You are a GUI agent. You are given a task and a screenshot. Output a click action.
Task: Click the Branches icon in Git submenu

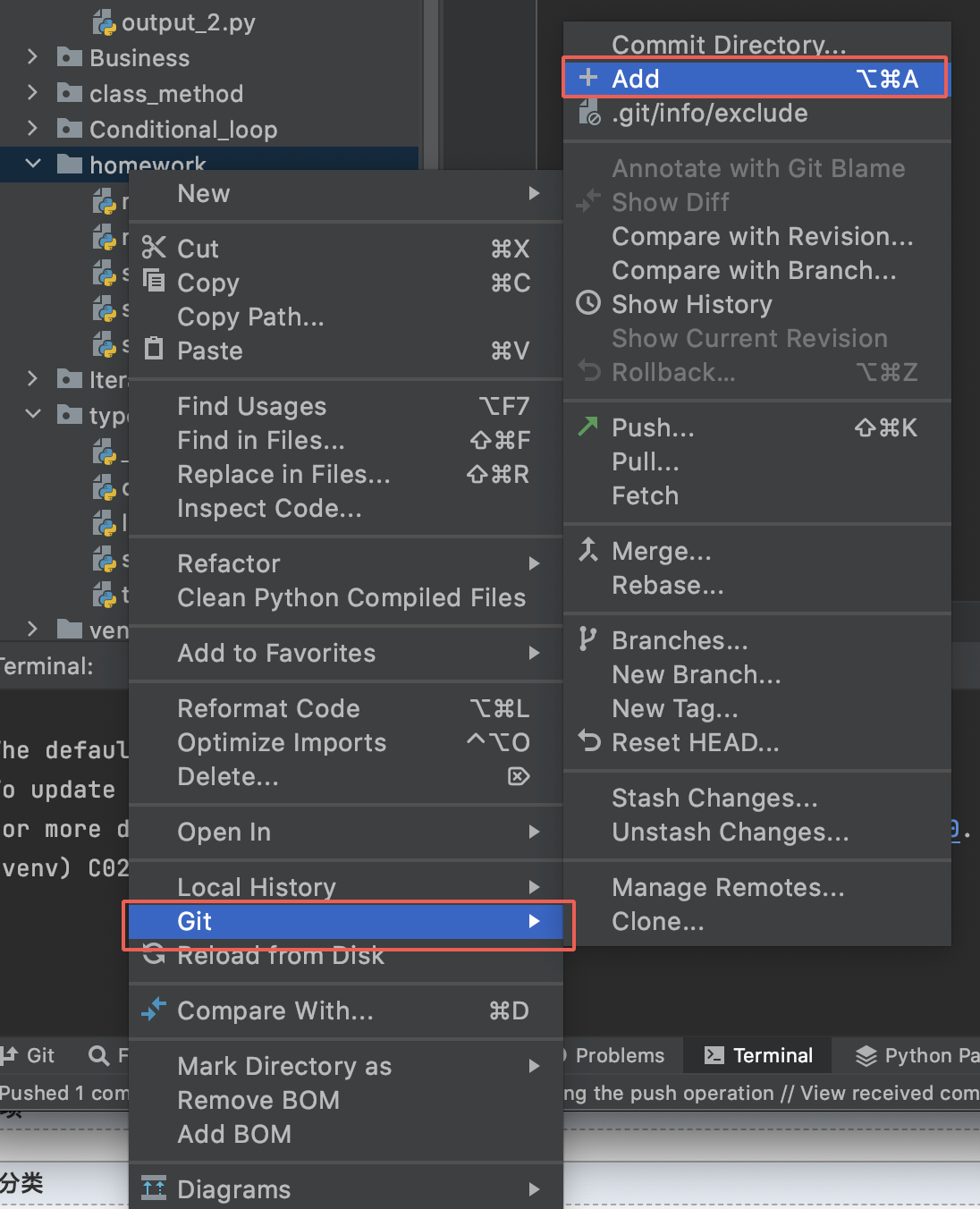(x=587, y=639)
